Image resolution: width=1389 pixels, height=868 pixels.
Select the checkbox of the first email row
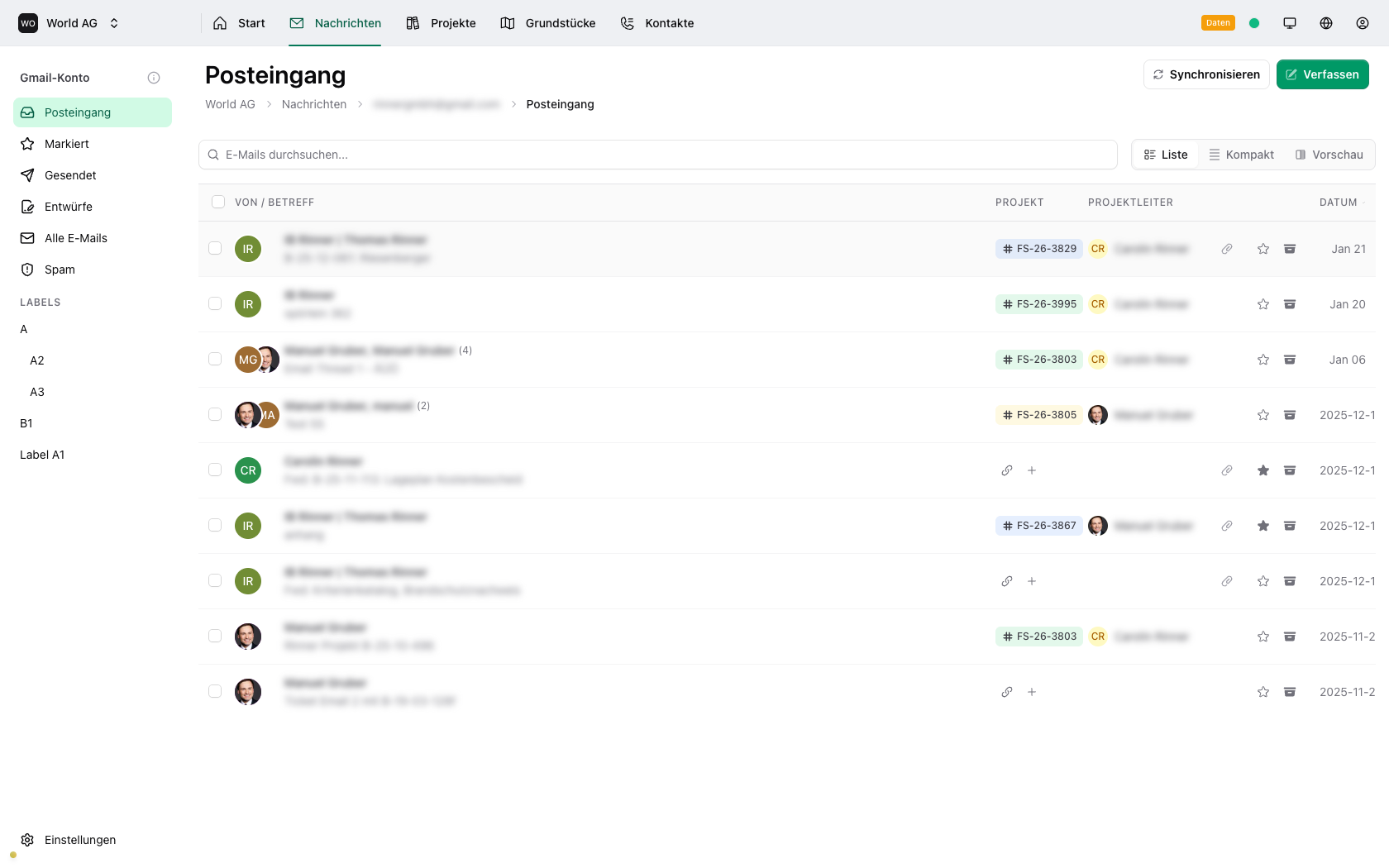(215, 248)
